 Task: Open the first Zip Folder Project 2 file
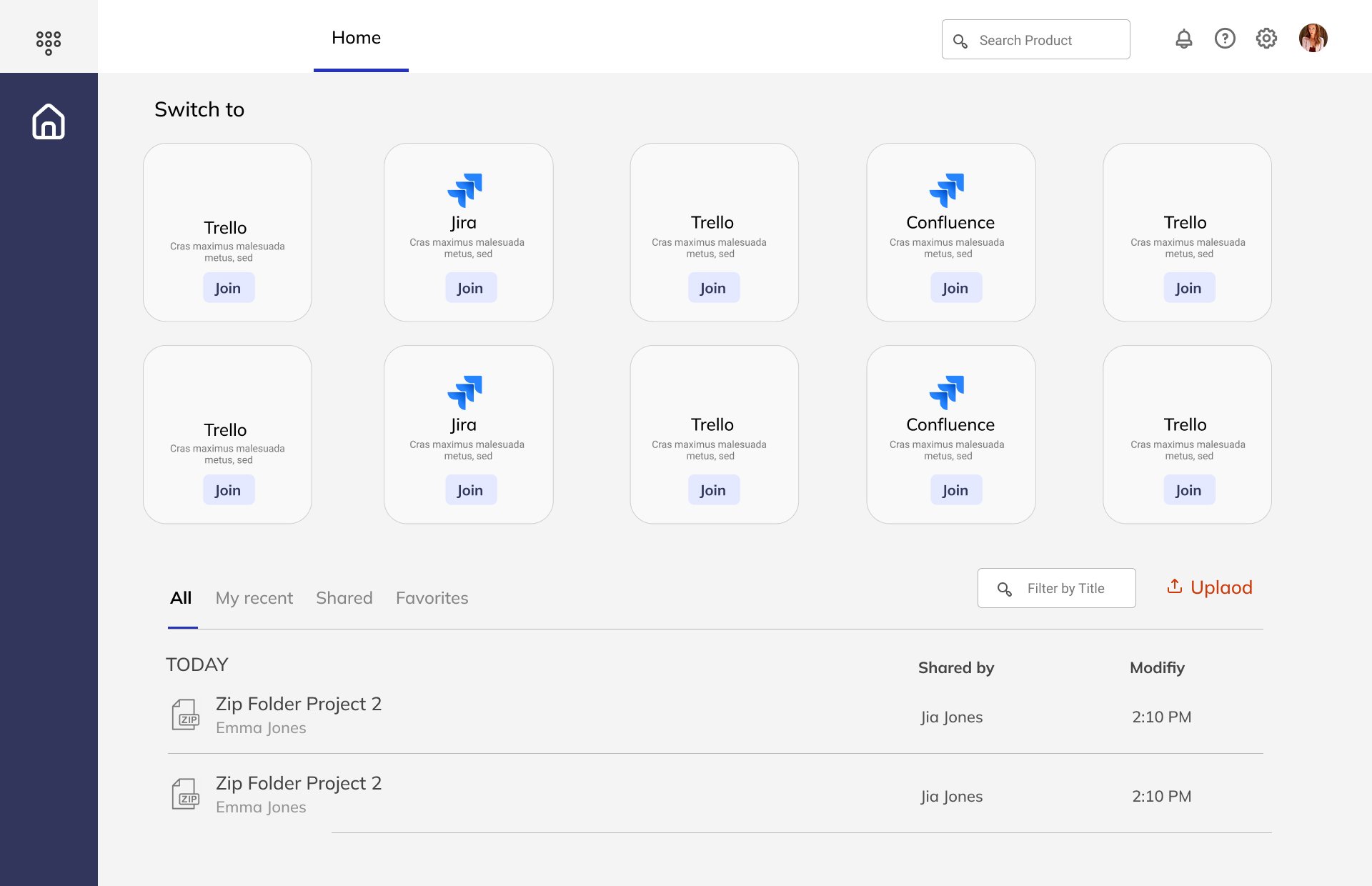pos(299,704)
